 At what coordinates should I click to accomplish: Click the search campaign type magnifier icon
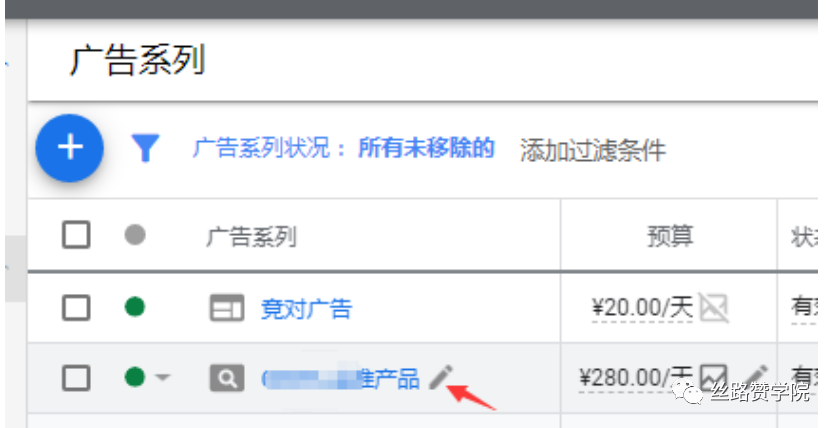pos(227,378)
